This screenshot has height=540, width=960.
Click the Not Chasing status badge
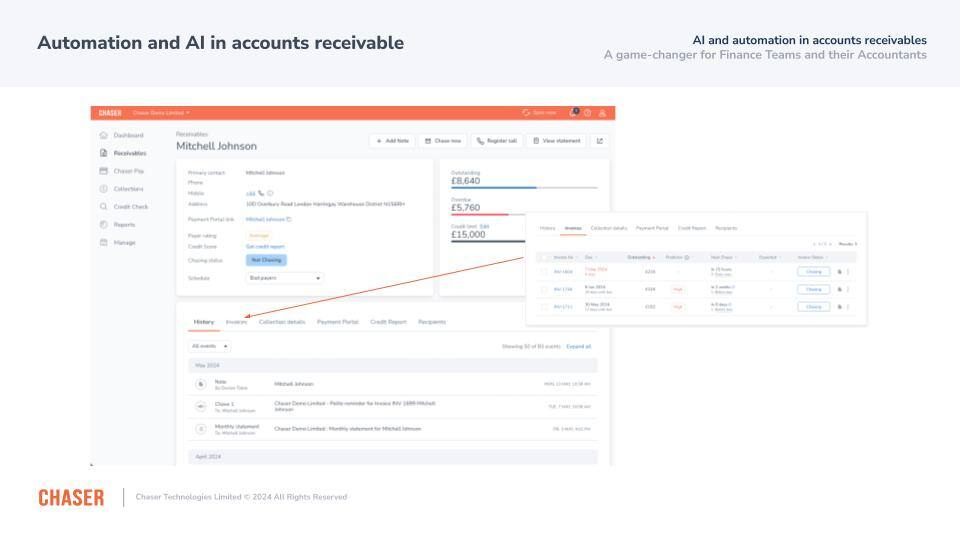(266, 260)
